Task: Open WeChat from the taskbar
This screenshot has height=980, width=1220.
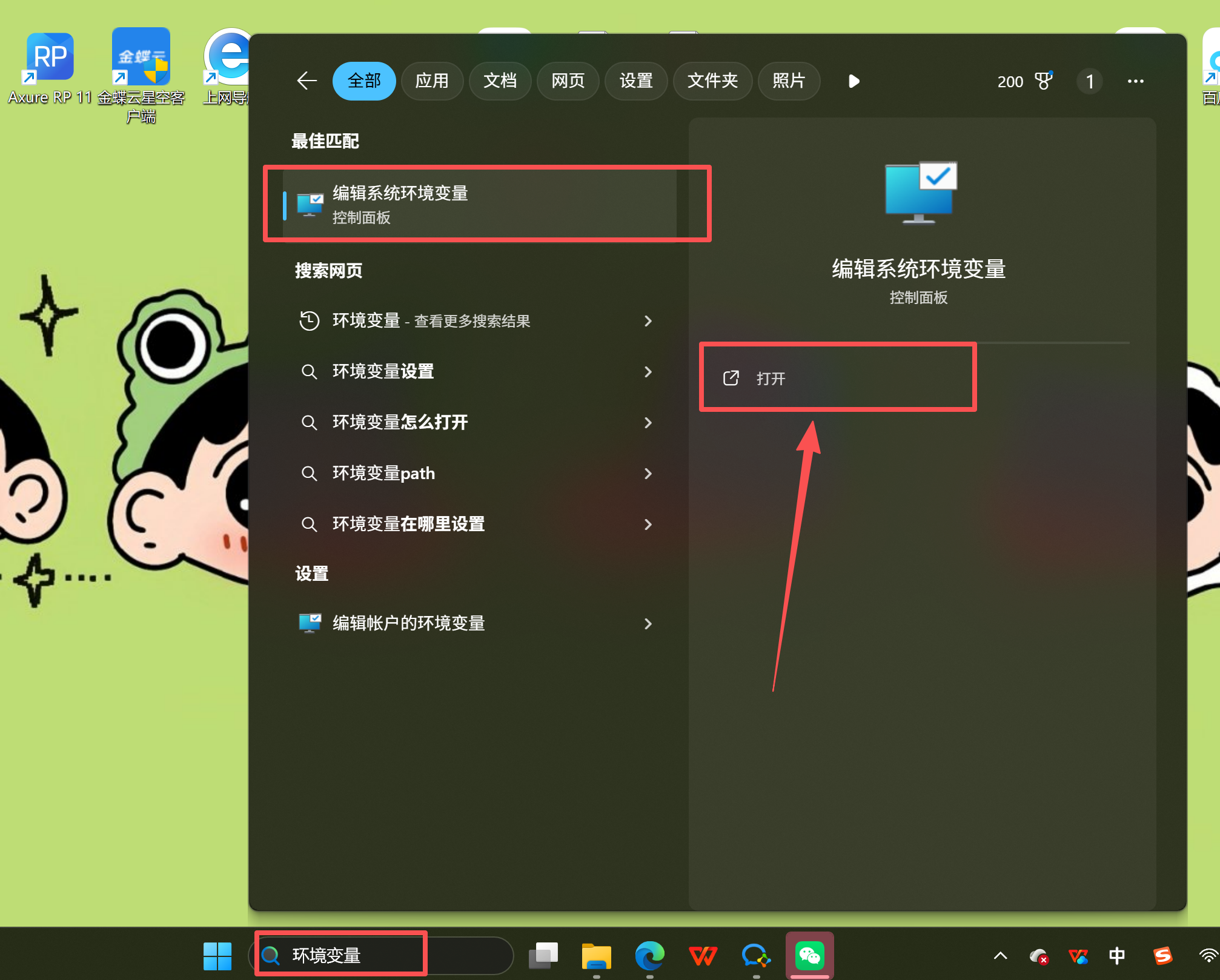Action: point(809,955)
